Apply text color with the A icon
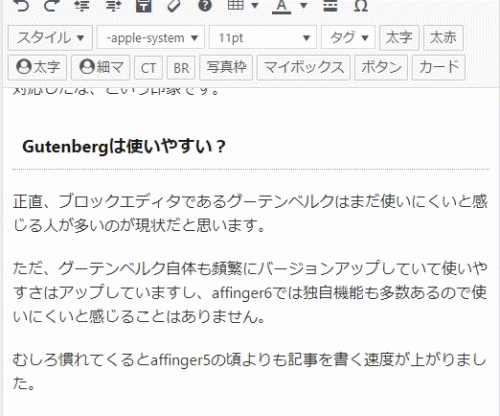Viewport: 500px width, 416px height. coord(282,6)
